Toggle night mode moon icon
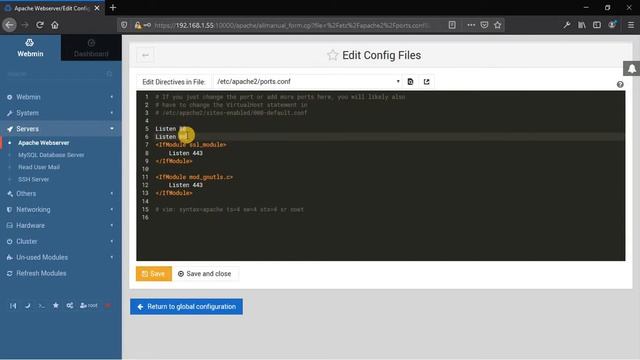640x360 pixels. pyautogui.click(x=27, y=306)
